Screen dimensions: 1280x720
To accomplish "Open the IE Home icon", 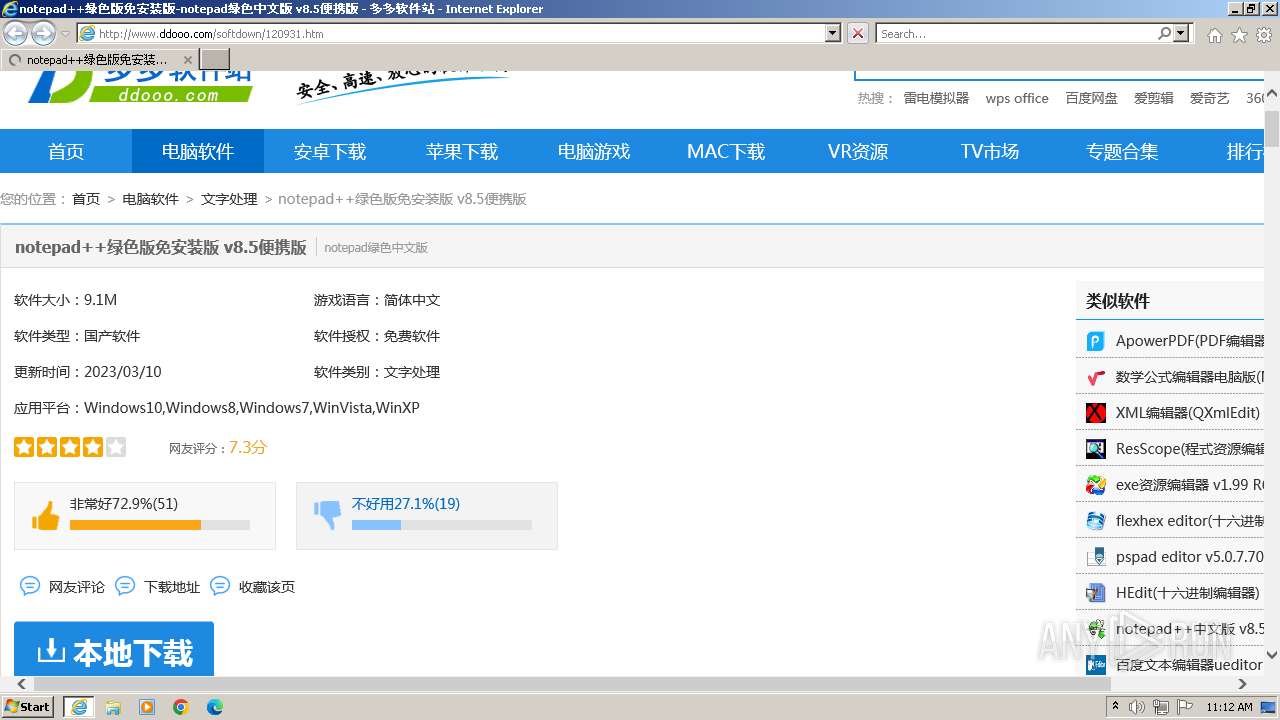I will tap(1214, 35).
